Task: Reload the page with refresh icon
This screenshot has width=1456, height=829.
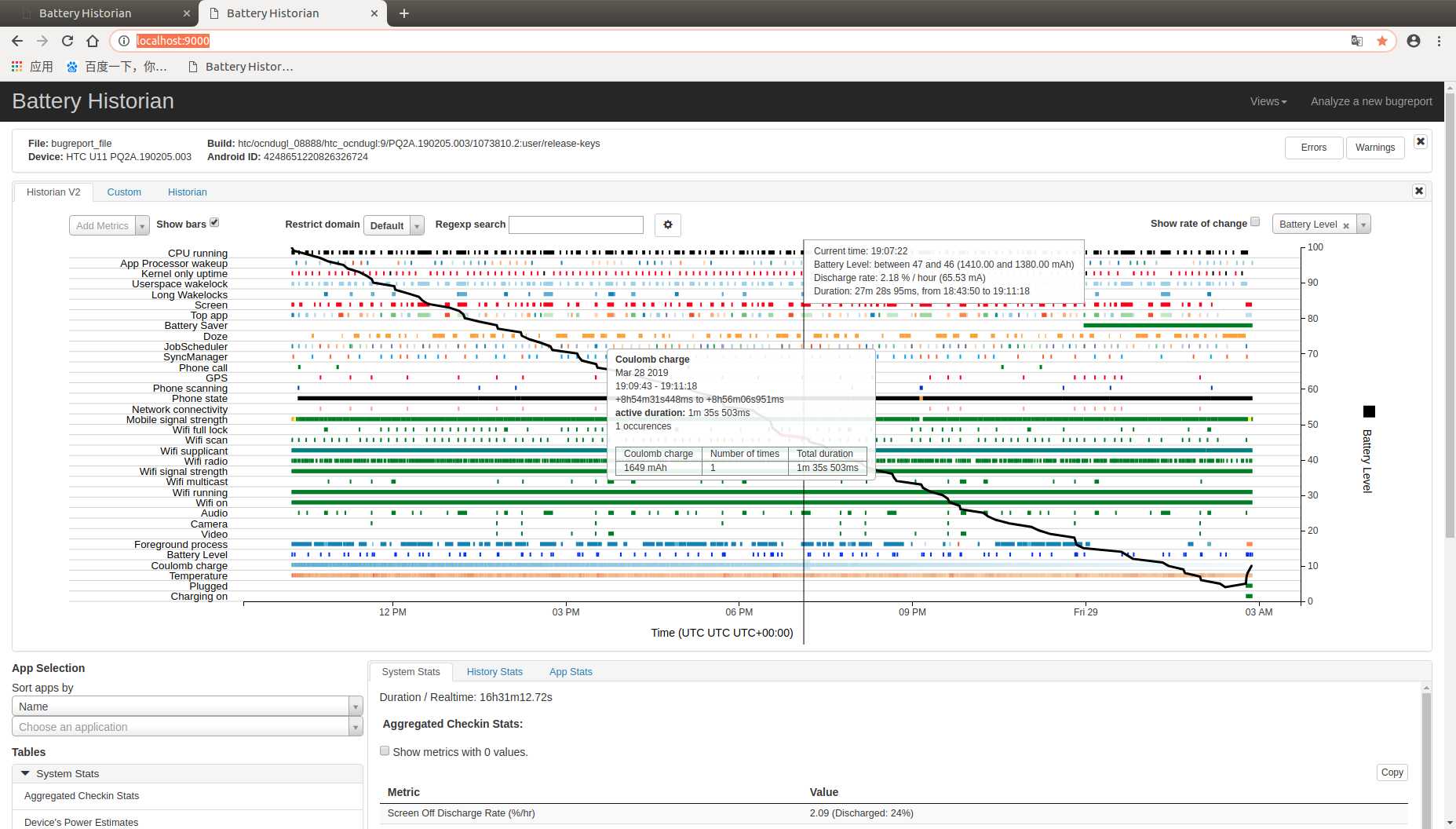Action: point(68,41)
